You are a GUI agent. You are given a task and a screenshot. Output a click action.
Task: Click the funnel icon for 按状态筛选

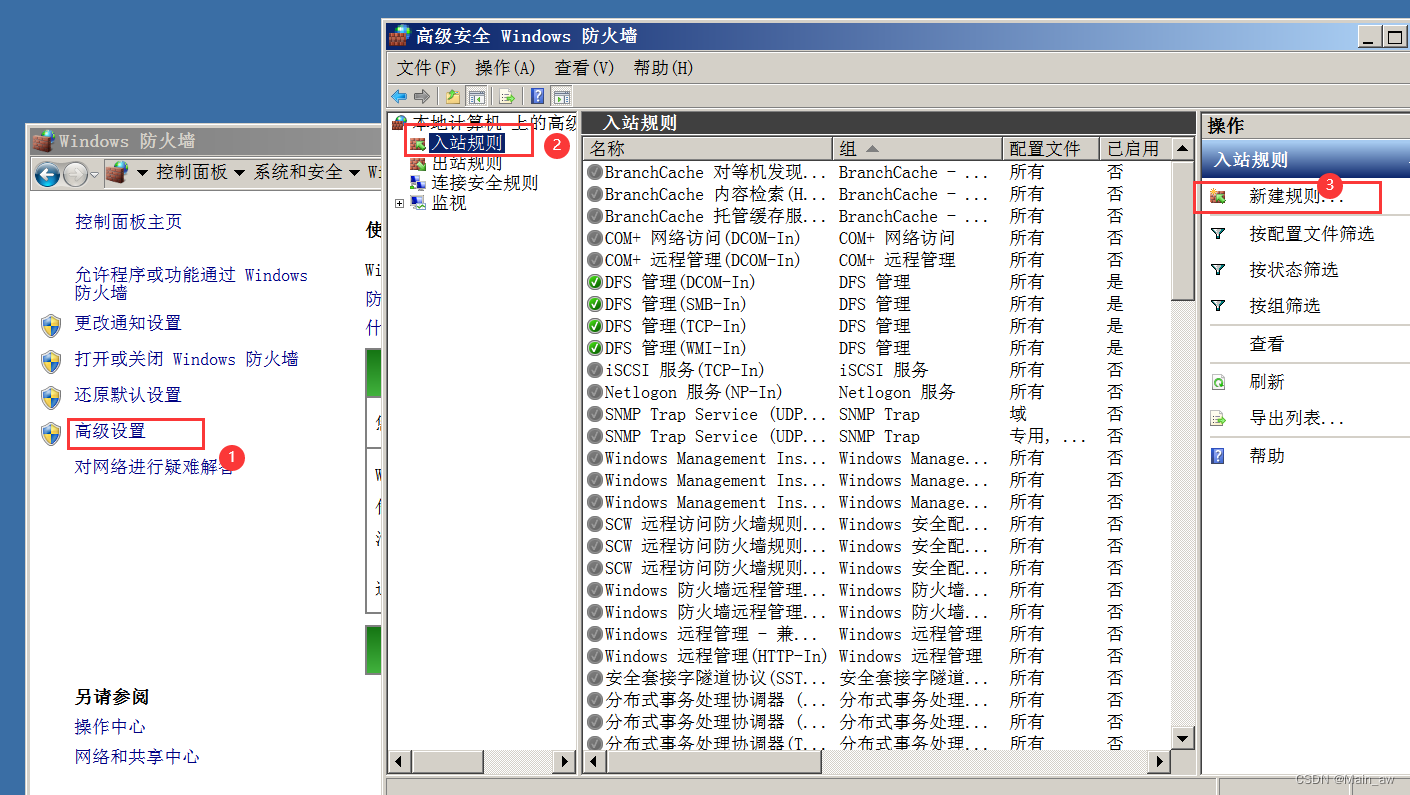click(1218, 270)
